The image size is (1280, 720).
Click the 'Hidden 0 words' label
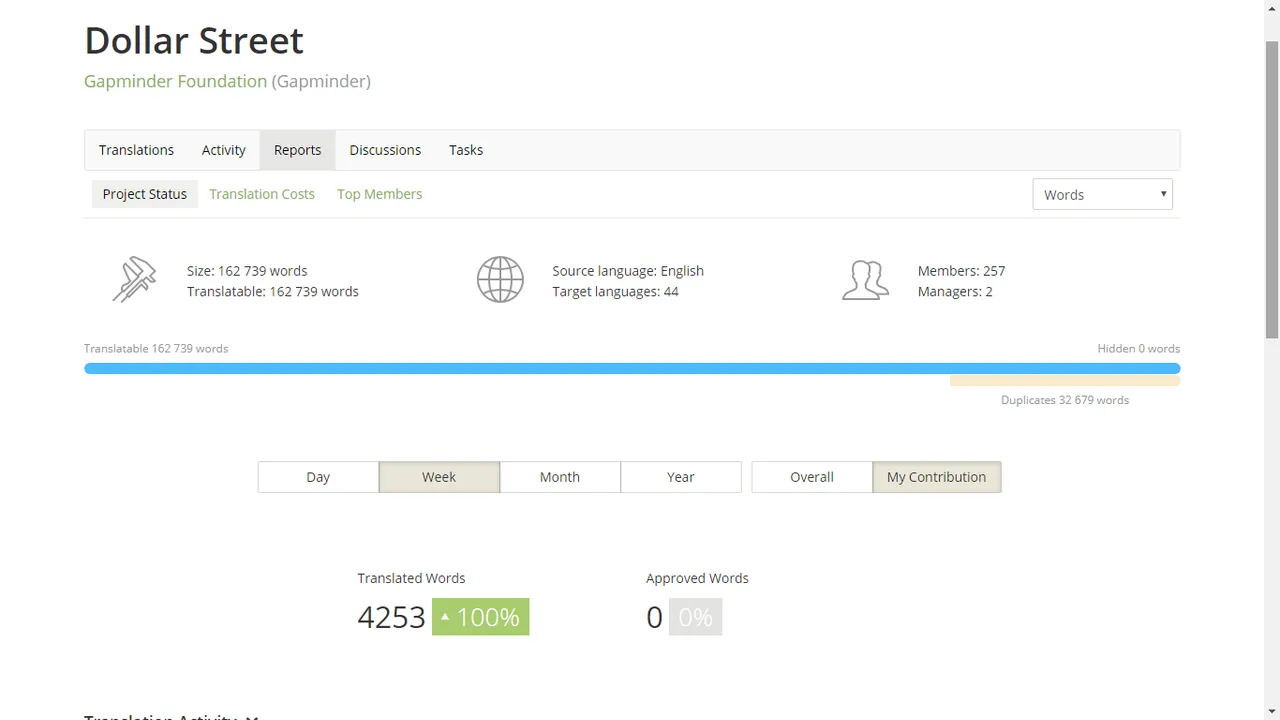pos(1138,349)
